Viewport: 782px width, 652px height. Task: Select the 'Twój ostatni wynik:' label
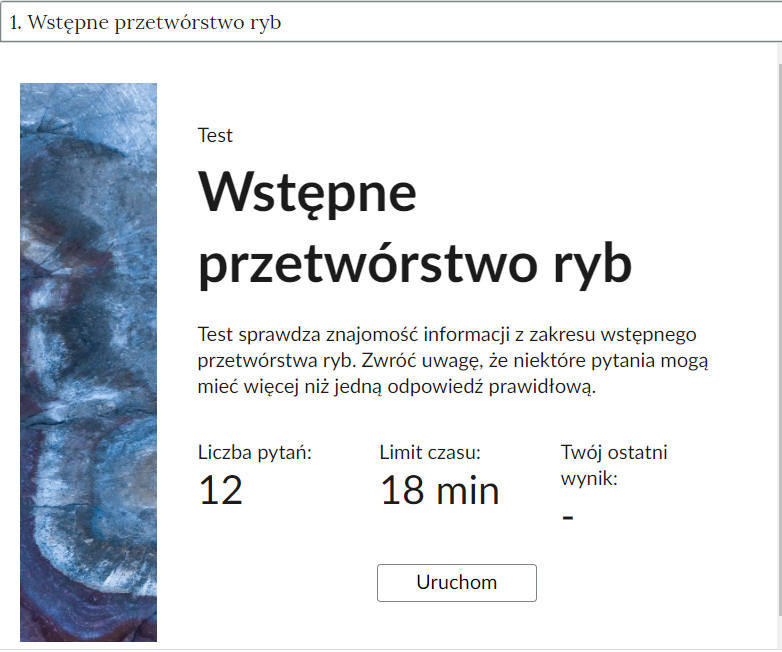point(614,465)
